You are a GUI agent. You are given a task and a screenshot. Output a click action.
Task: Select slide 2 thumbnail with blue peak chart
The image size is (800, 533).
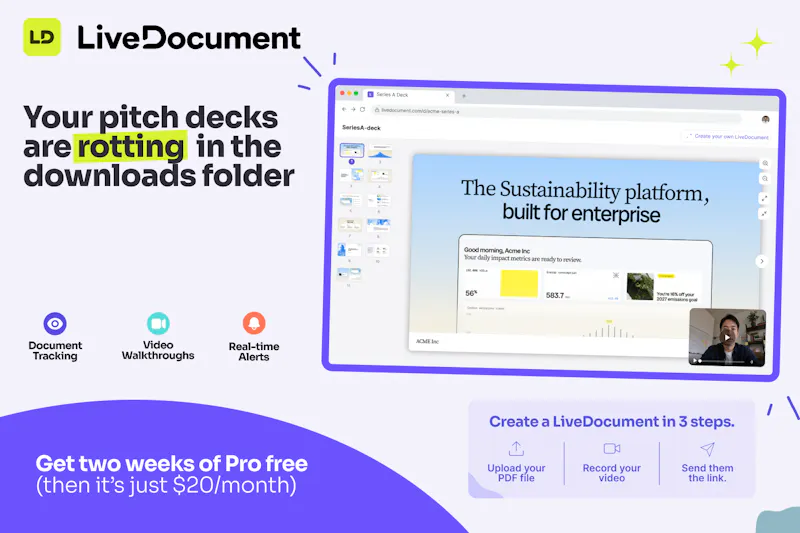pos(380,152)
